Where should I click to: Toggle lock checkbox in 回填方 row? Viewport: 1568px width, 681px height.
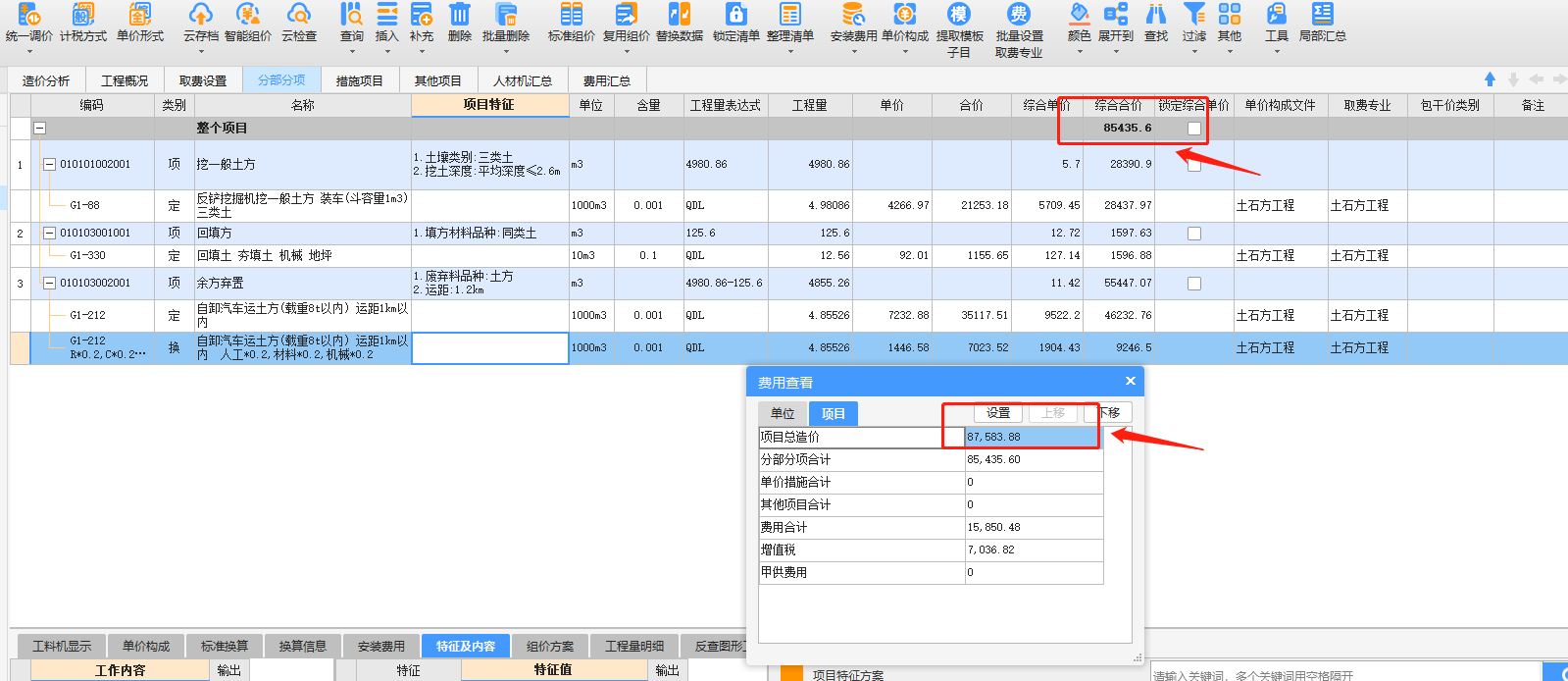point(1194,234)
